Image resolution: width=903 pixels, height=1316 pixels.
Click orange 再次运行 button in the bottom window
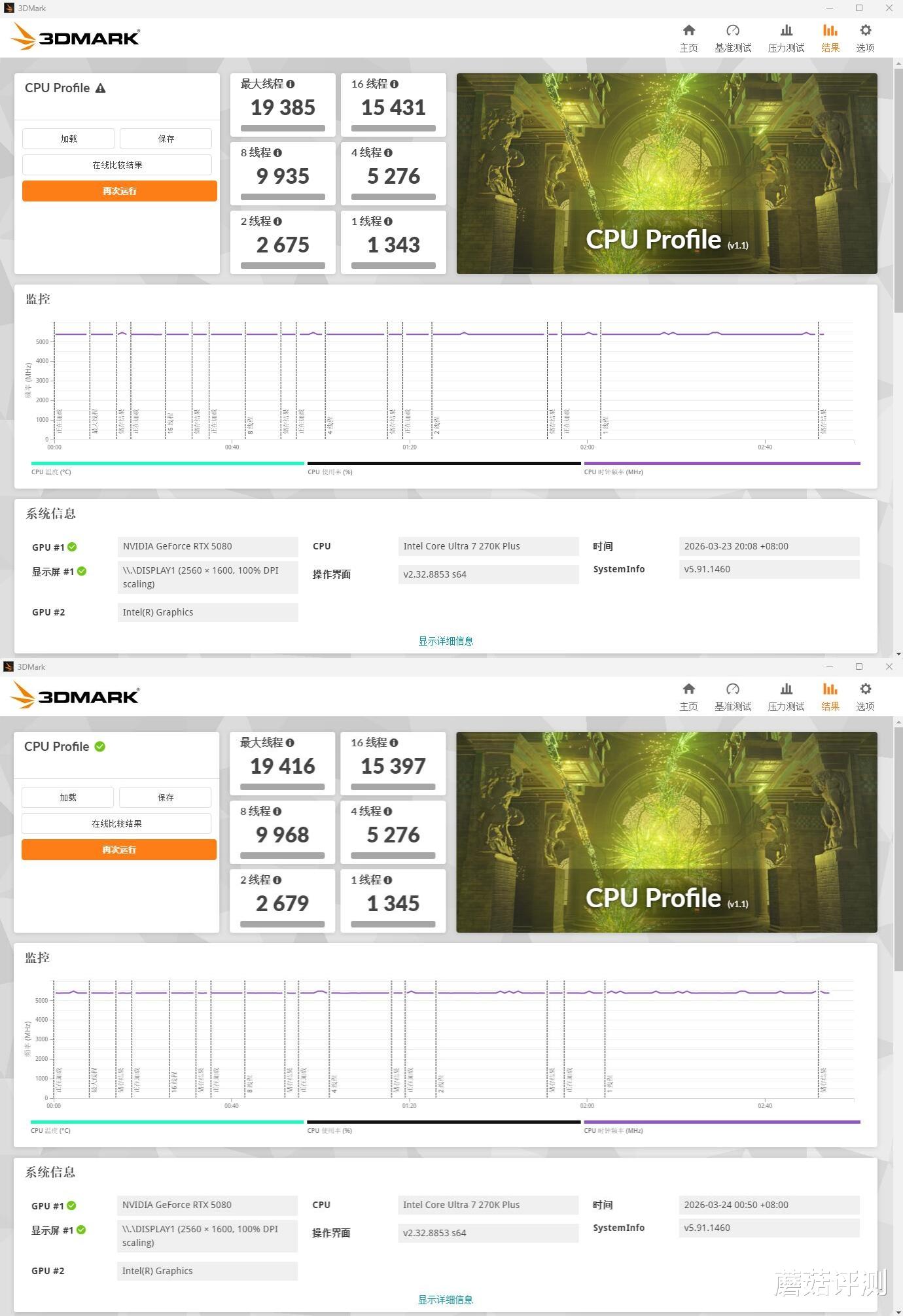(x=119, y=850)
